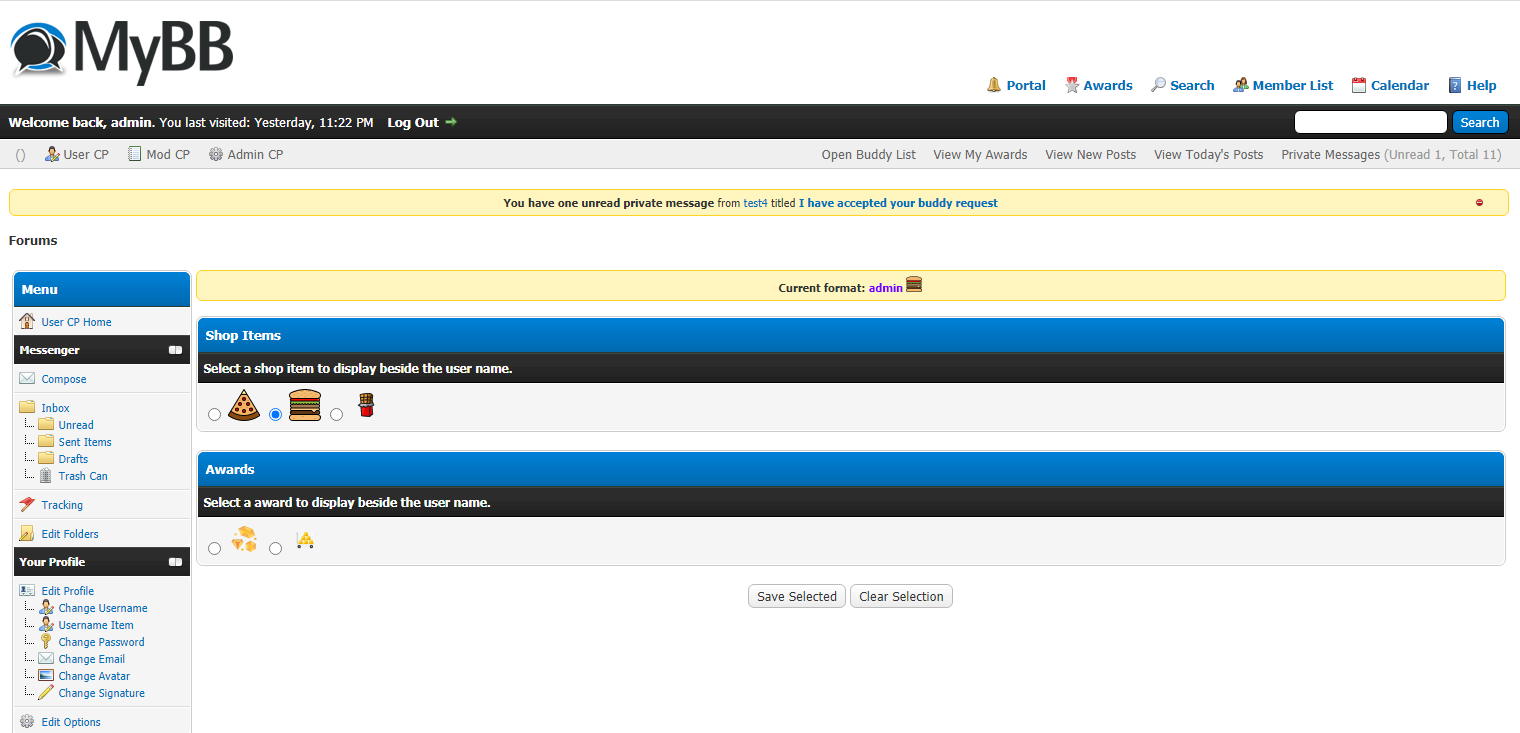Select the burger shop item radio button

point(276,414)
